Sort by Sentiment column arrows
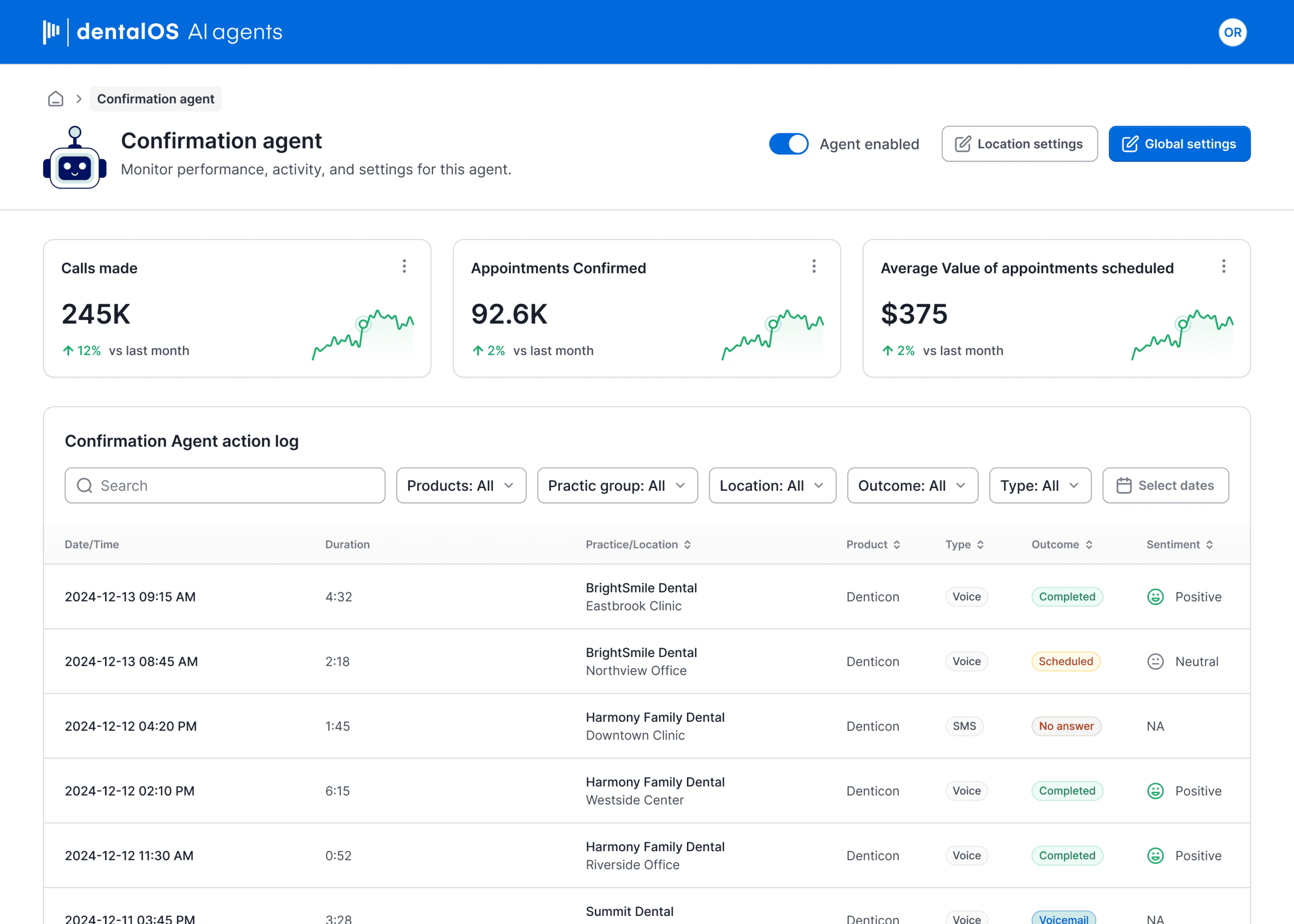 pos(1209,544)
